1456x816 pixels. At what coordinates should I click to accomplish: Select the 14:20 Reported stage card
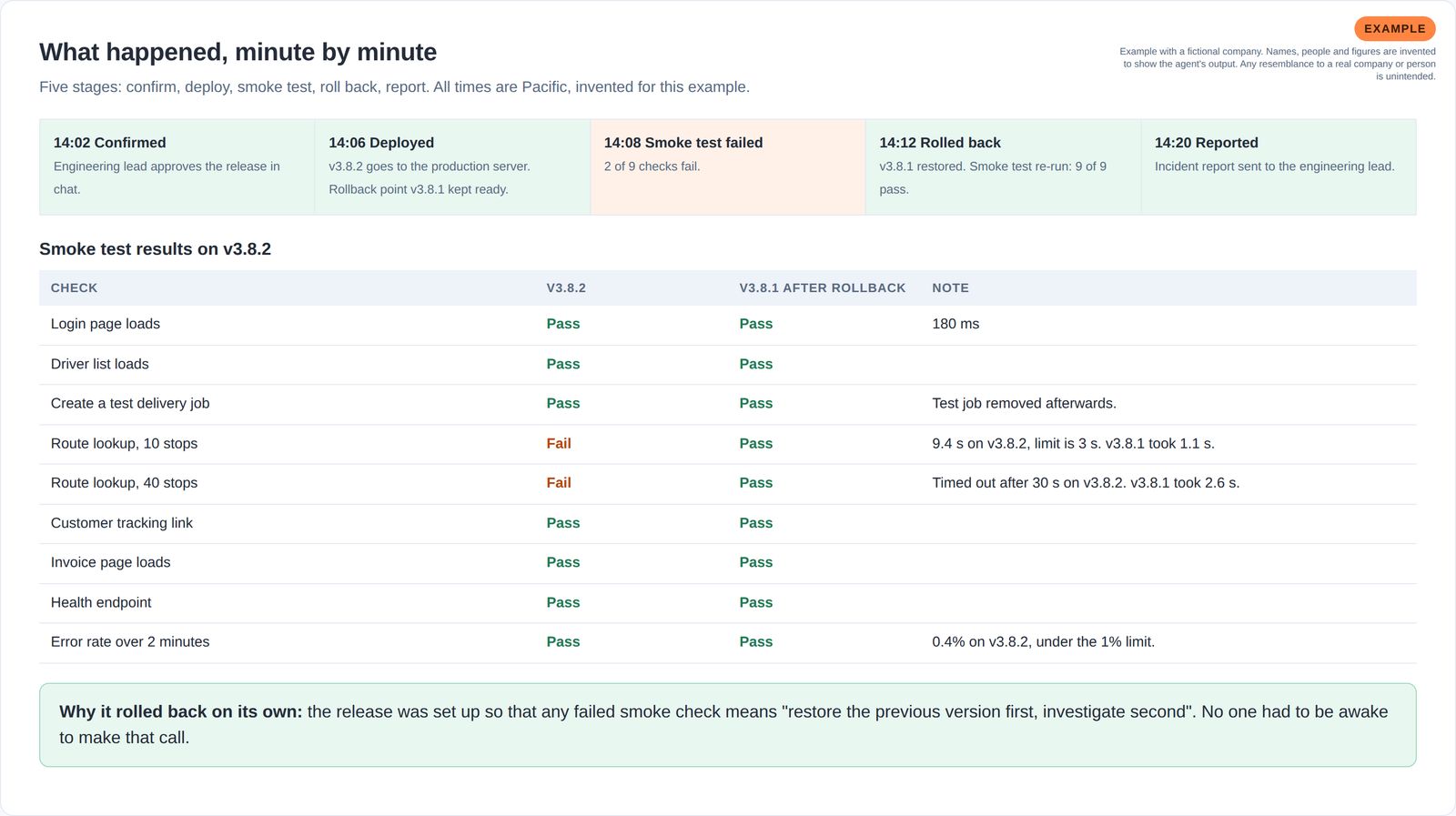tap(1279, 166)
